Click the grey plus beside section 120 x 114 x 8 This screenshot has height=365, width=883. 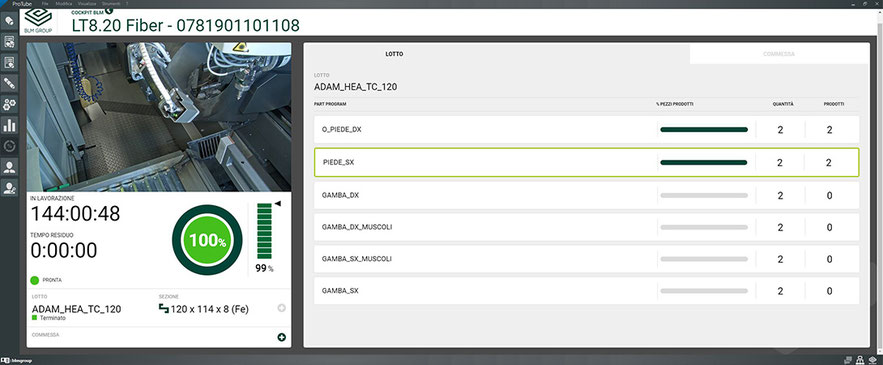pos(282,308)
